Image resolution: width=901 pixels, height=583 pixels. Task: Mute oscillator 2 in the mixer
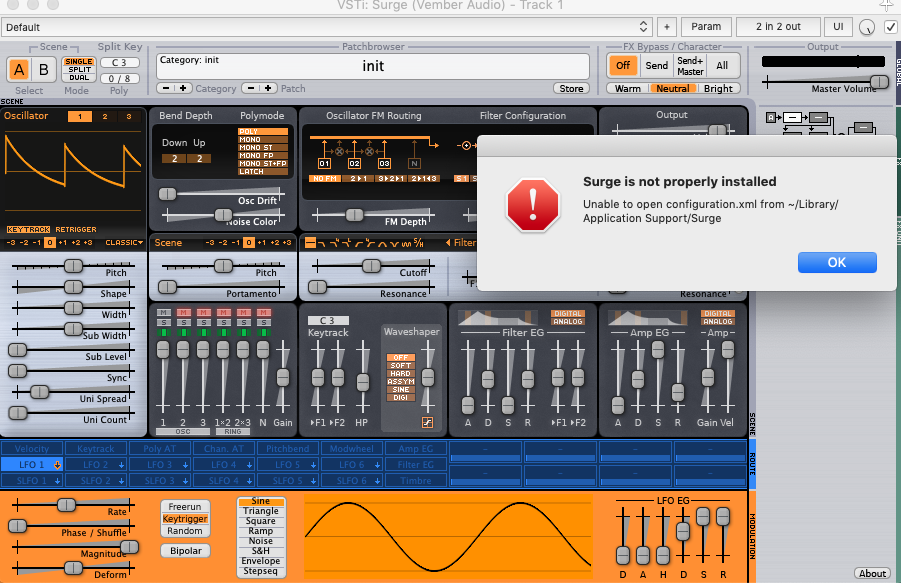tap(183, 312)
